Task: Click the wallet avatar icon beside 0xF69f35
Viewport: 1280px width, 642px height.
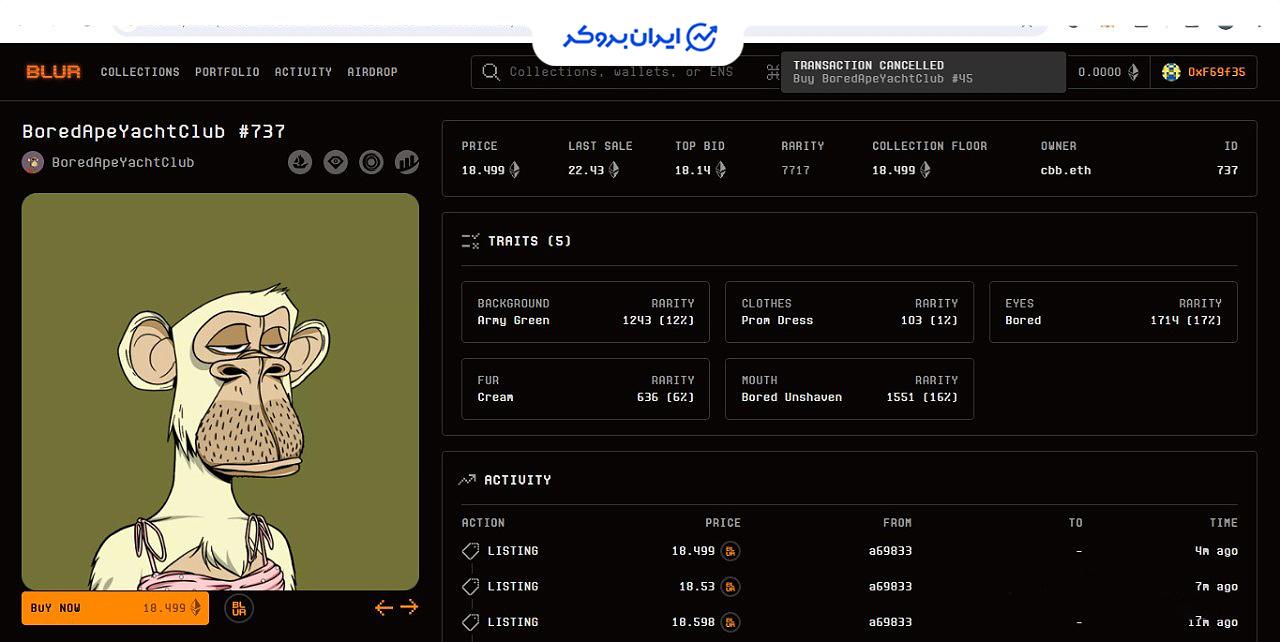Action: click(x=1171, y=72)
